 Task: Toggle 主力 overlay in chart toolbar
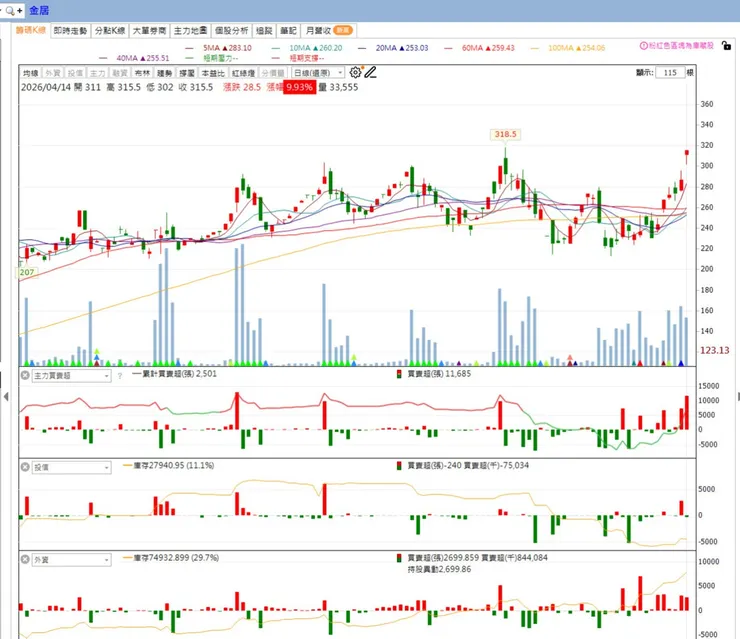[x=98, y=73]
